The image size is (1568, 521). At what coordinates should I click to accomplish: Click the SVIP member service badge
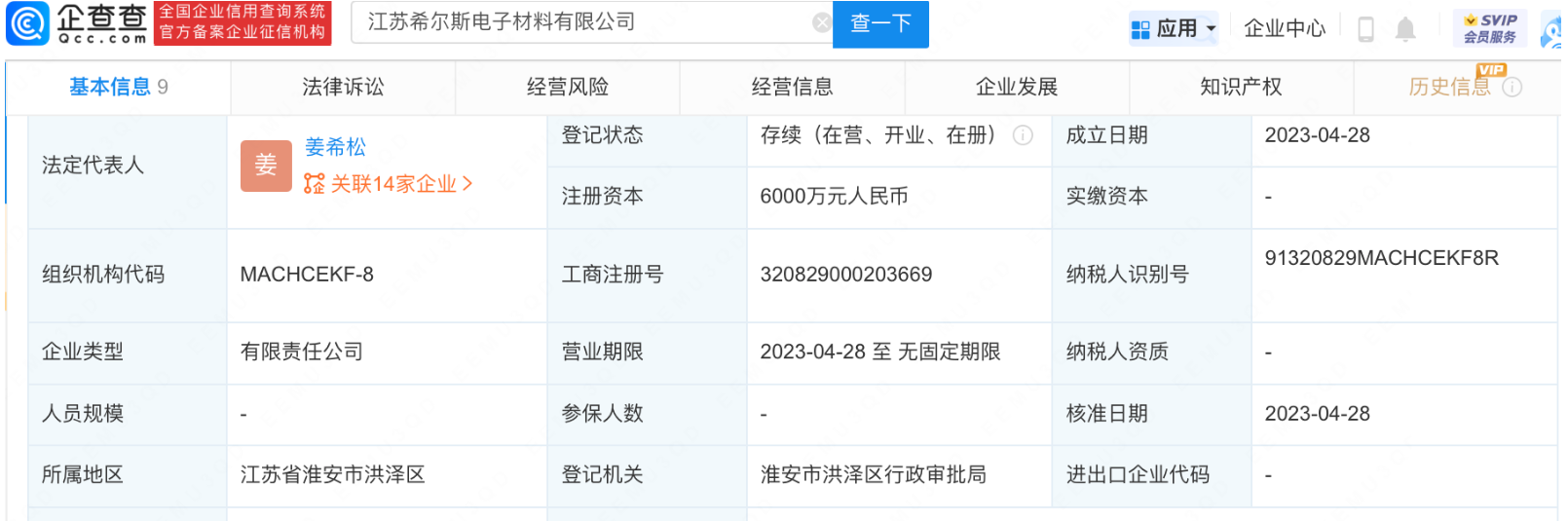coord(1490,28)
